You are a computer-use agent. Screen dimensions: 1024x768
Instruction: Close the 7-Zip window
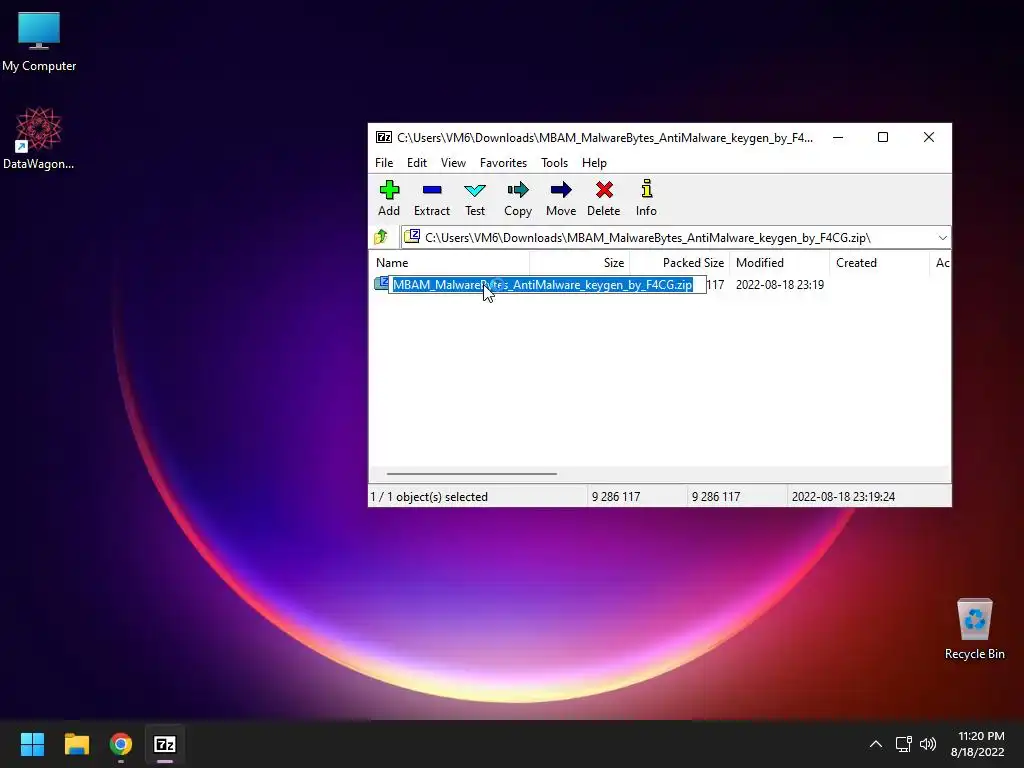pos(929,137)
